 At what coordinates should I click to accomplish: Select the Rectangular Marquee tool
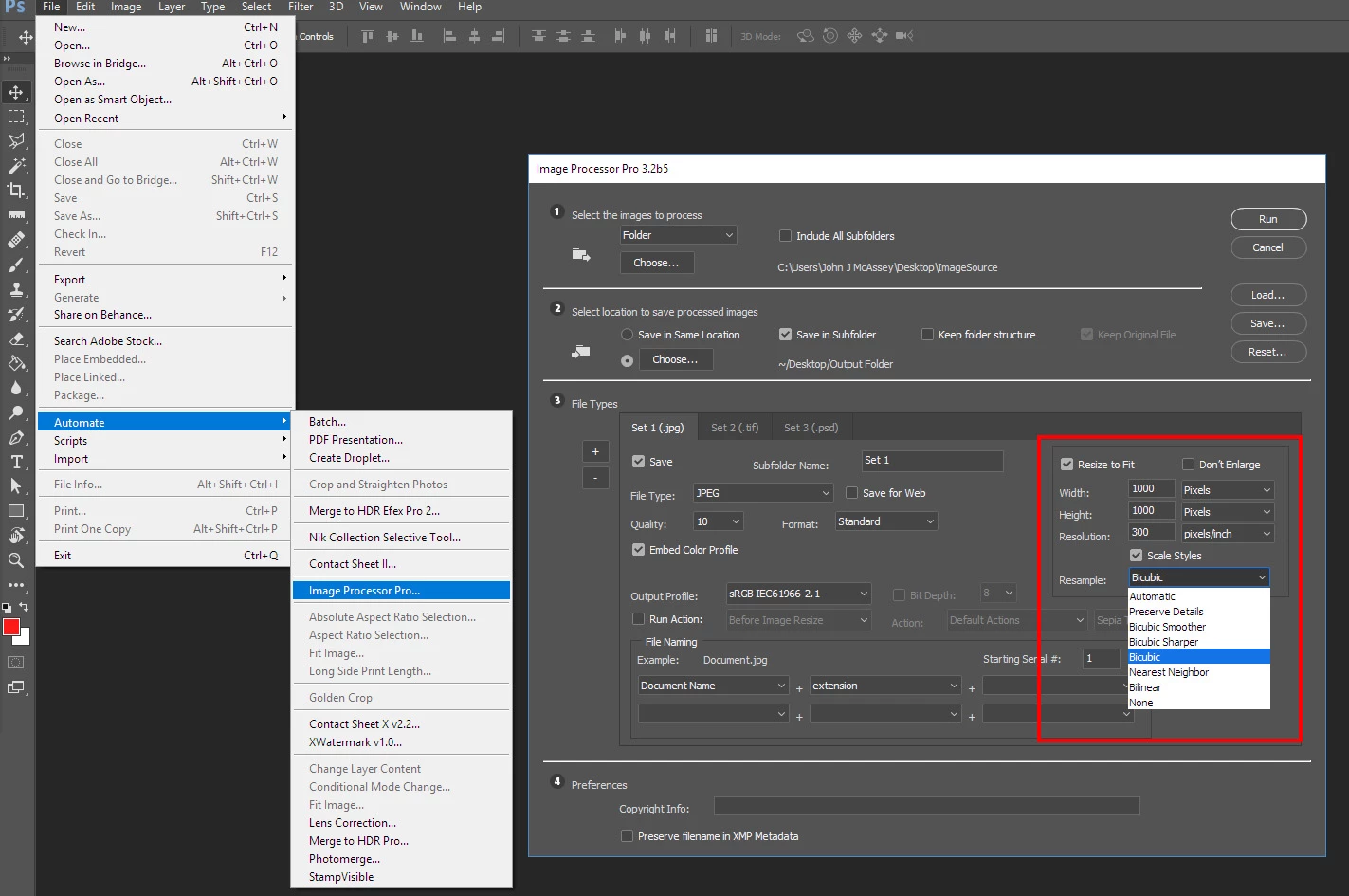[16, 117]
